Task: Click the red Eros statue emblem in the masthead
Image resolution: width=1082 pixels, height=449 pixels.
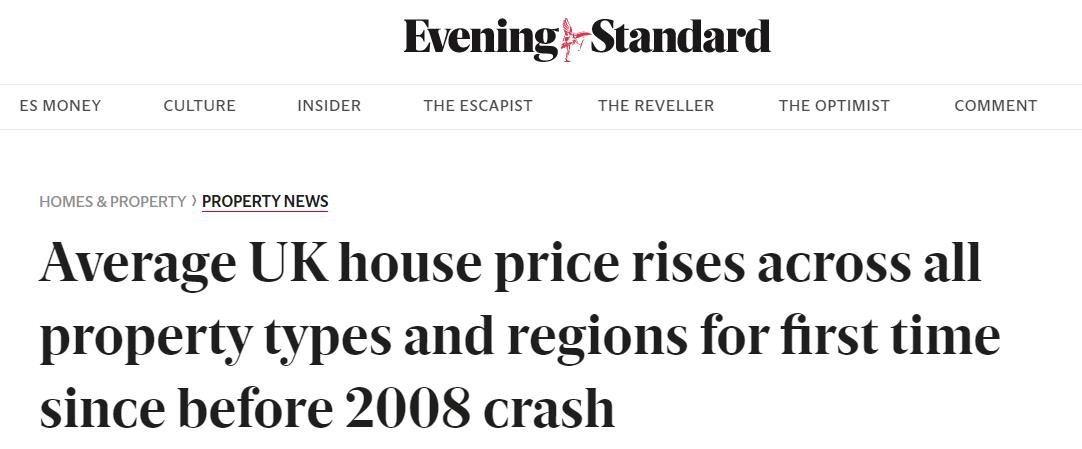Action: pos(575,39)
